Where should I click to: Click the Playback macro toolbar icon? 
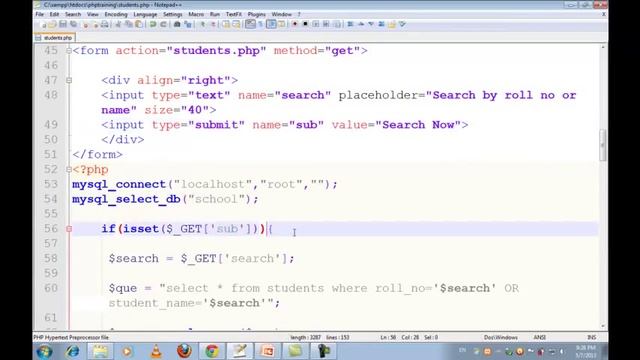316,24
